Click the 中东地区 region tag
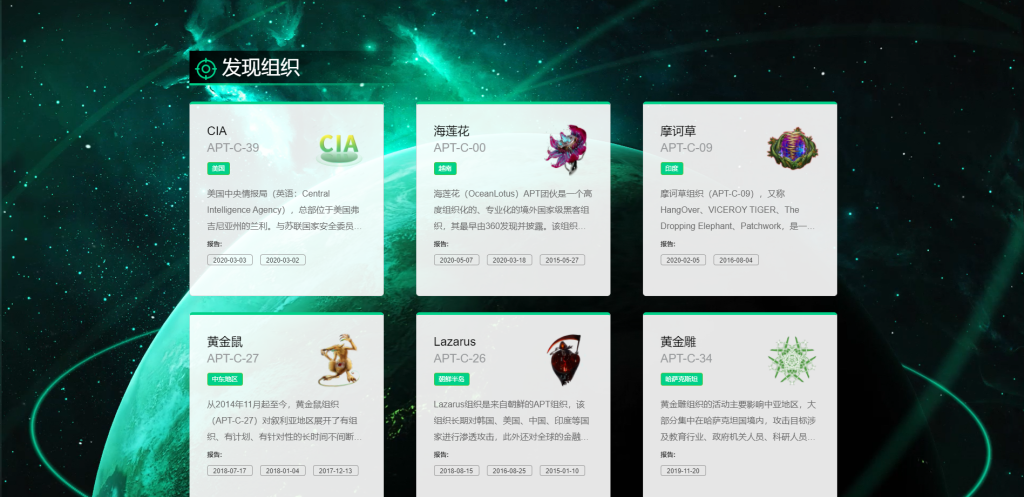Viewport: 1024px width, 497px height. pyautogui.click(x=225, y=379)
